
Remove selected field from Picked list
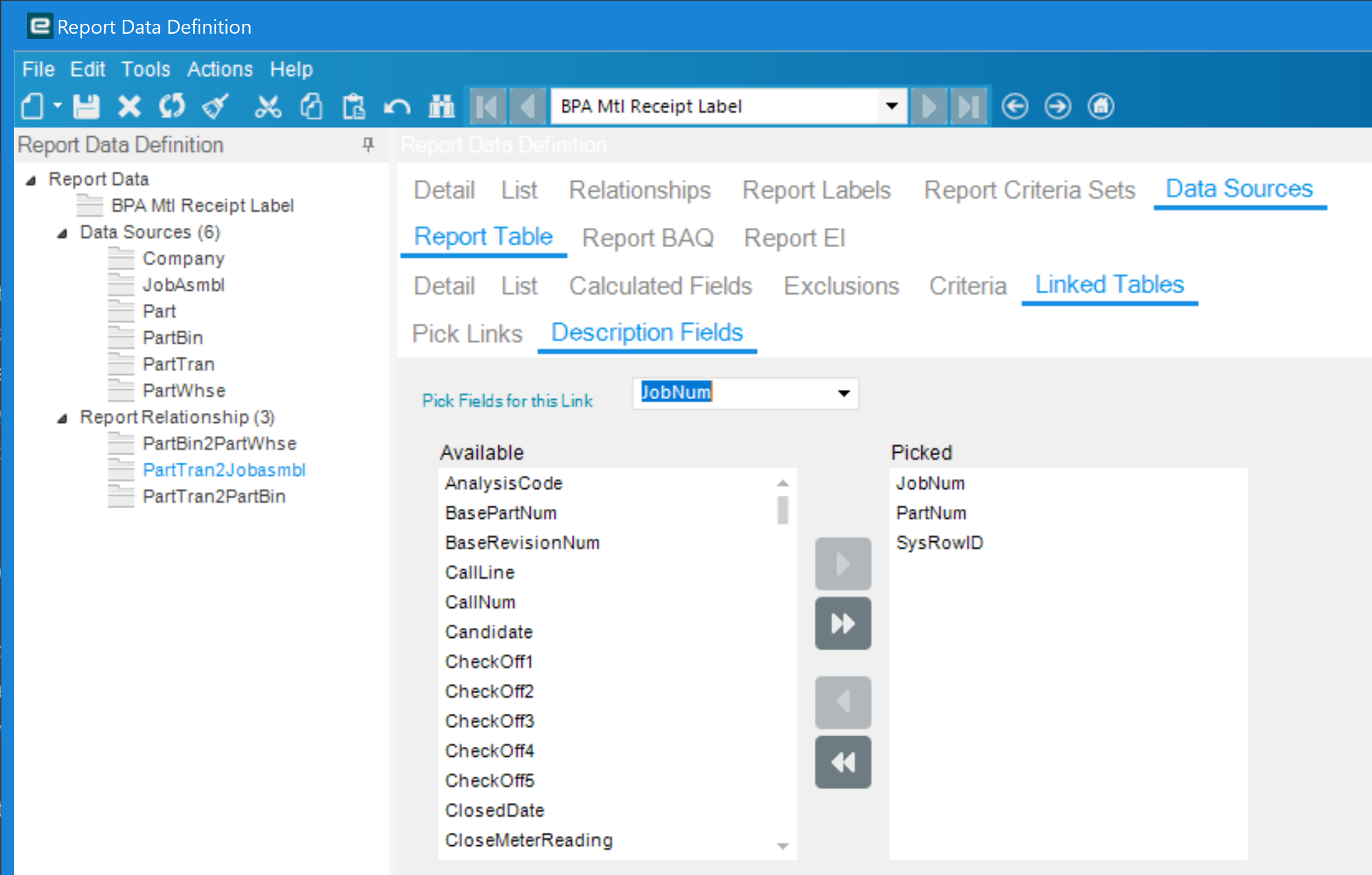pyautogui.click(x=843, y=702)
